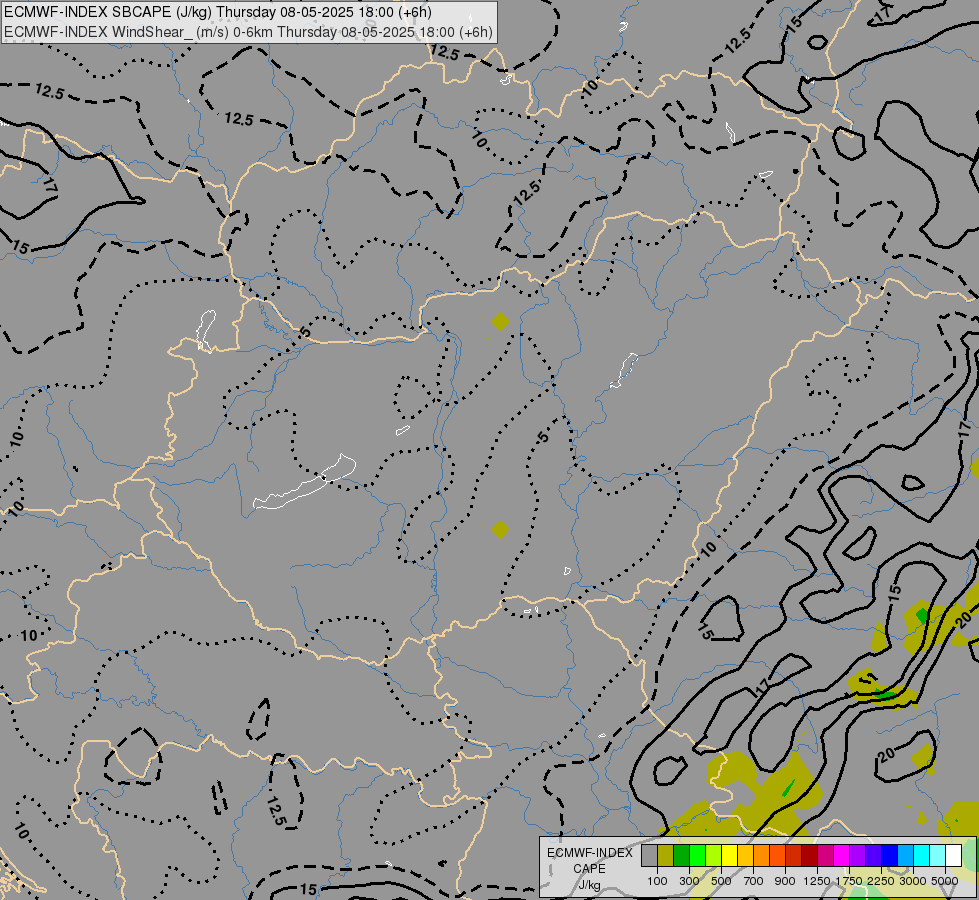979x900 pixels.
Task: Click the 5000 legend tick label
Action: pyautogui.click(x=945, y=881)
